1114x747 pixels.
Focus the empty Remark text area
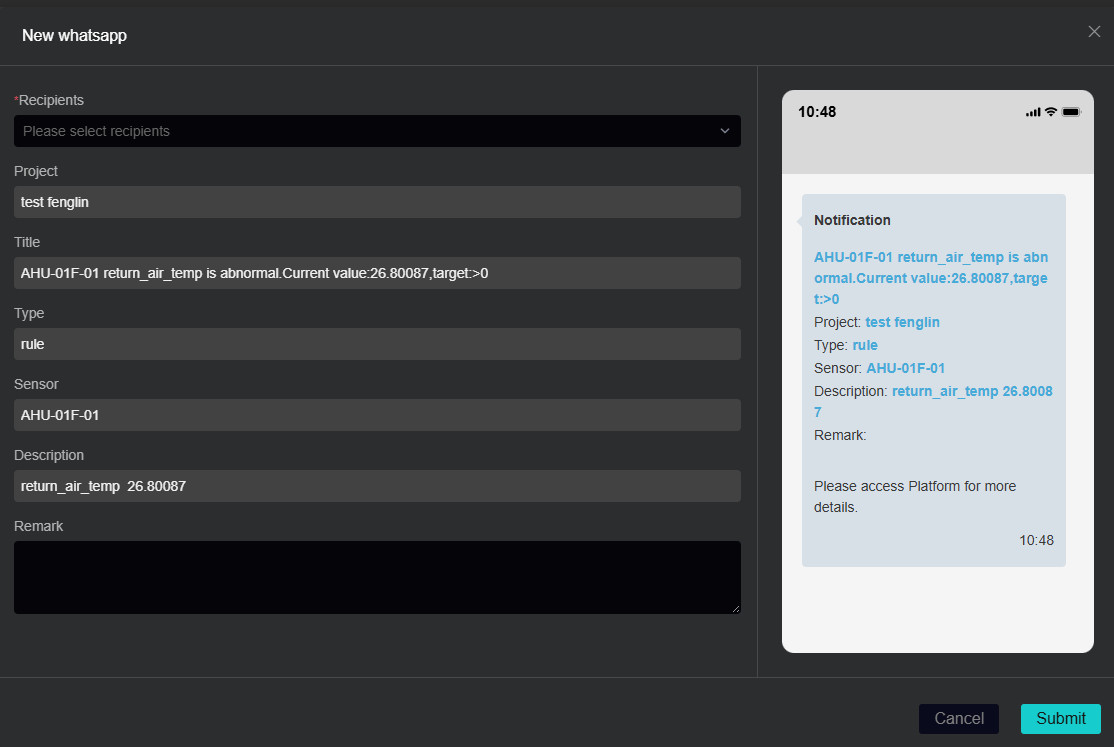coord(377,577)
